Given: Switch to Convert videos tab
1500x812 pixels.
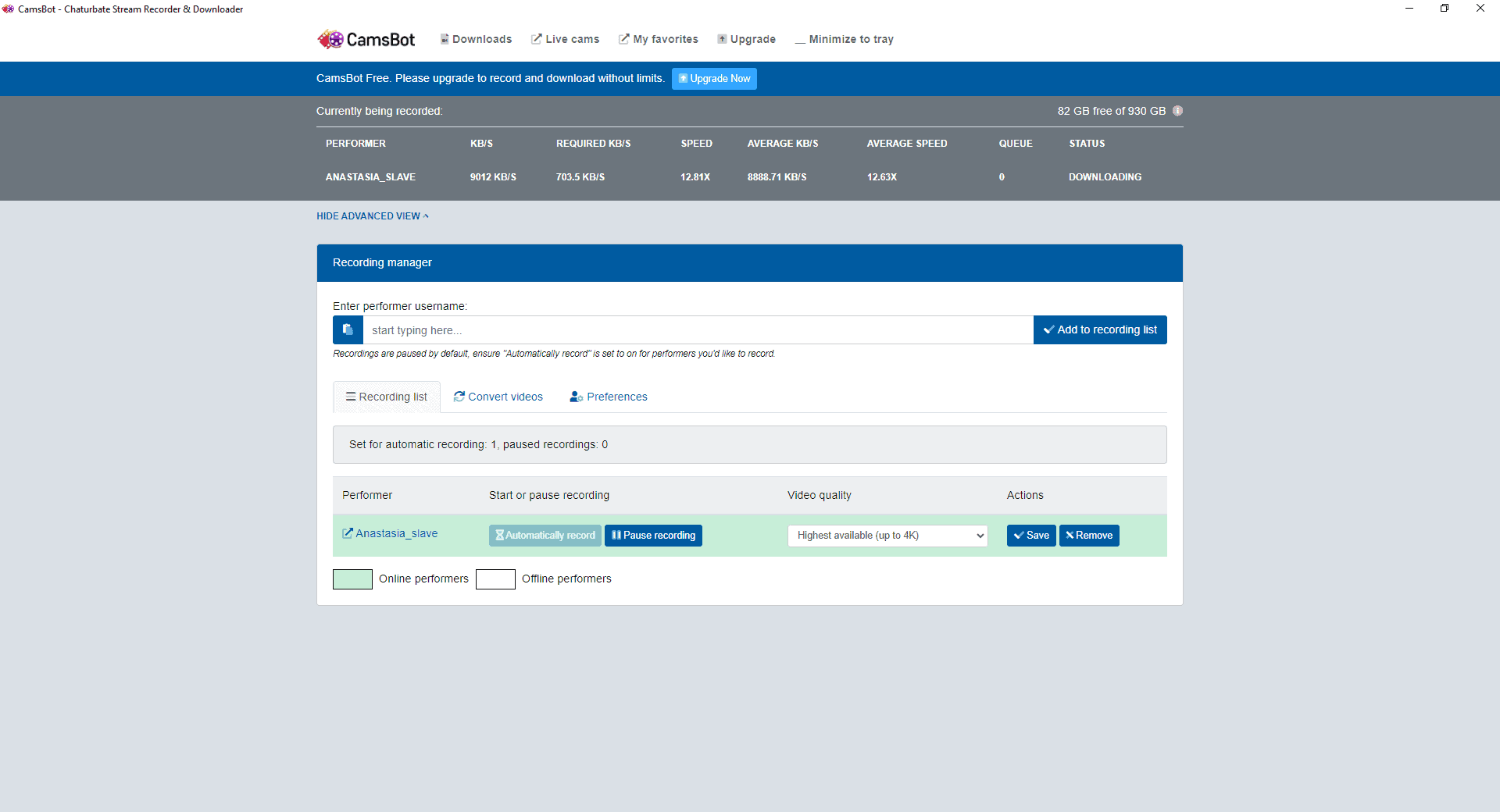Looking at the screenshot, I should pyautogui.click(x=498, y=397).
